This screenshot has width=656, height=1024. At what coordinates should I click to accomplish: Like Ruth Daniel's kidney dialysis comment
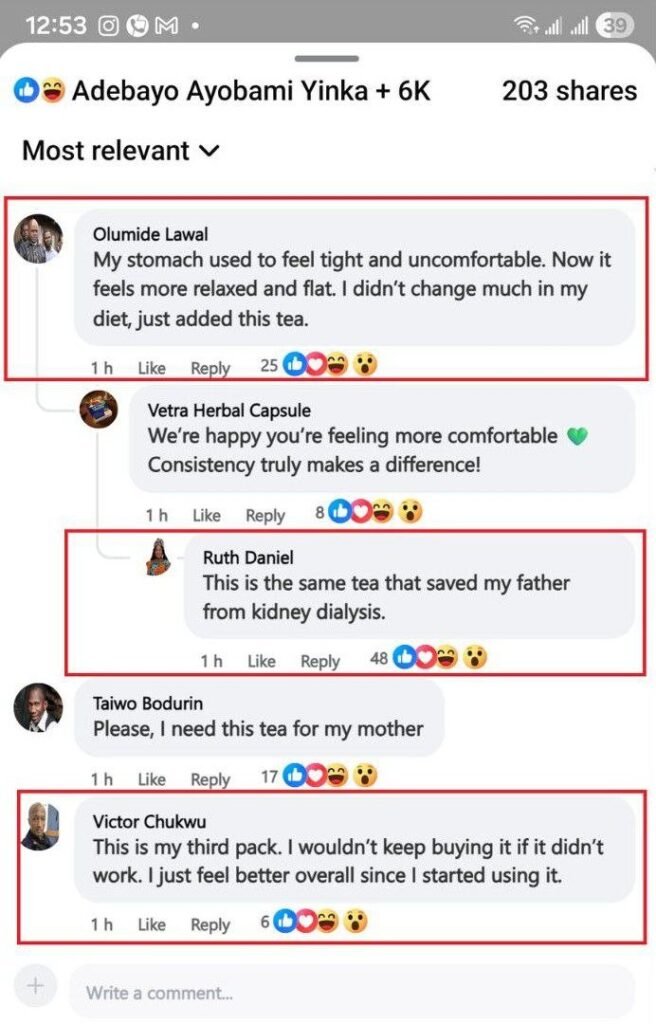pyautogui.click(x=261, y=660)
